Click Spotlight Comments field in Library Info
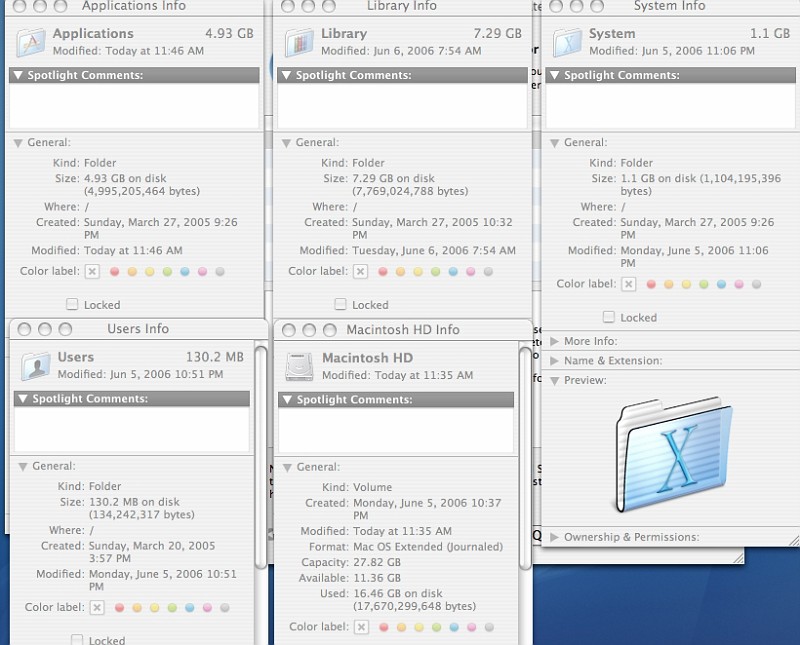The height and width of the screenshot is (645, 800). [x=403, y=106]
